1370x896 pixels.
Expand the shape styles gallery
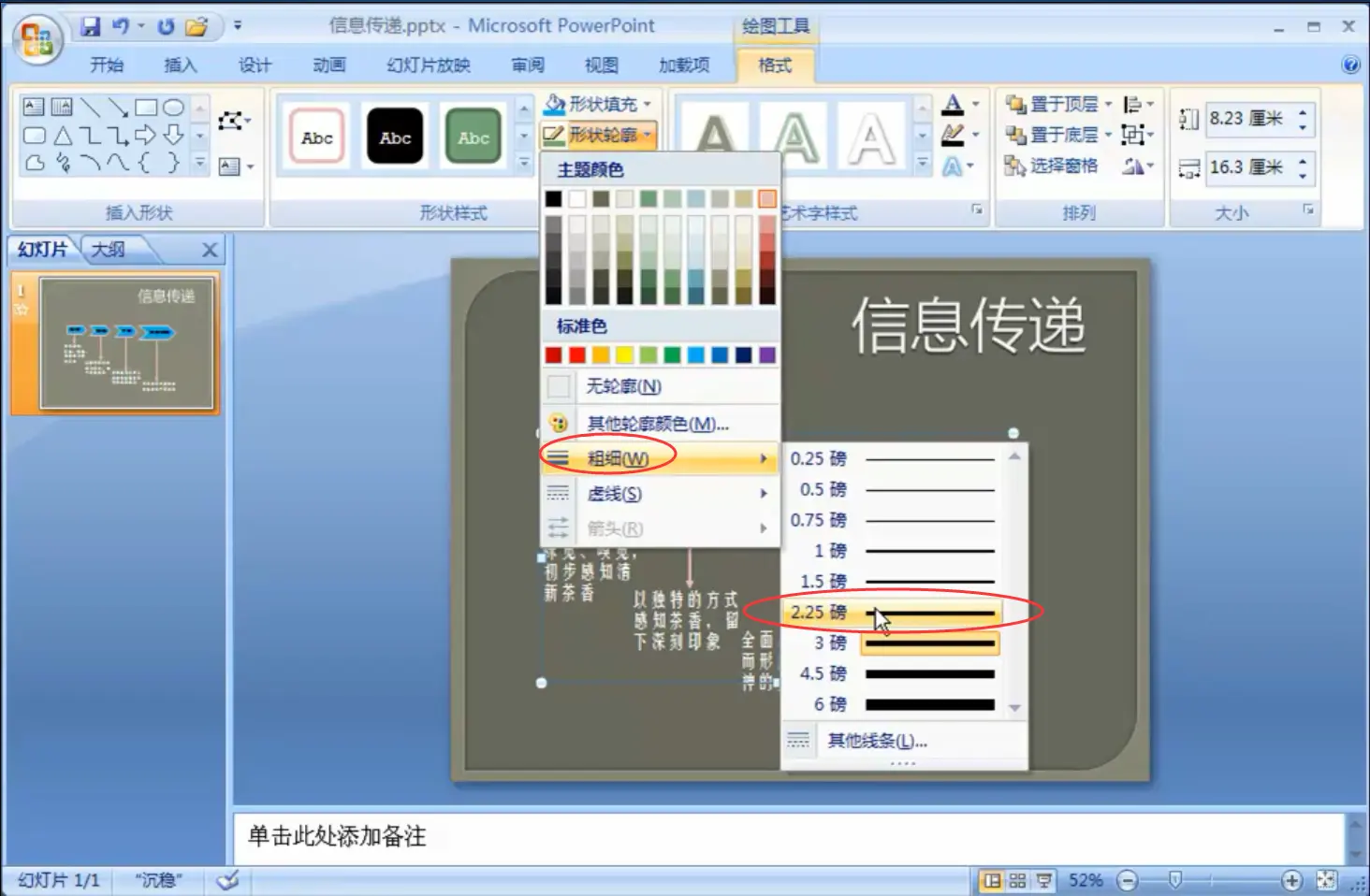(524, 164)
